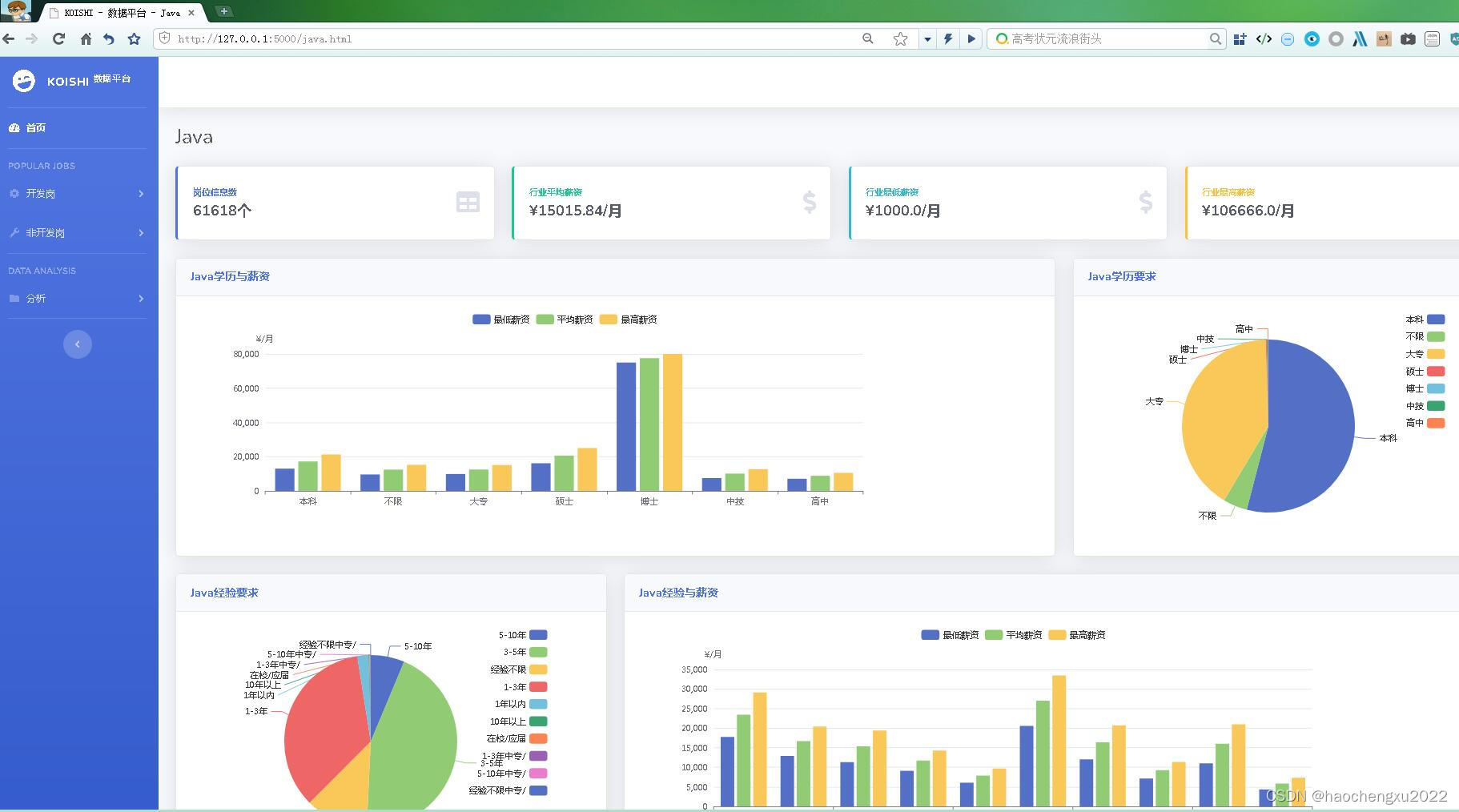Click dollar icon in 行业最低薪资 card

pyautogui.click(x=1146, y=202)
